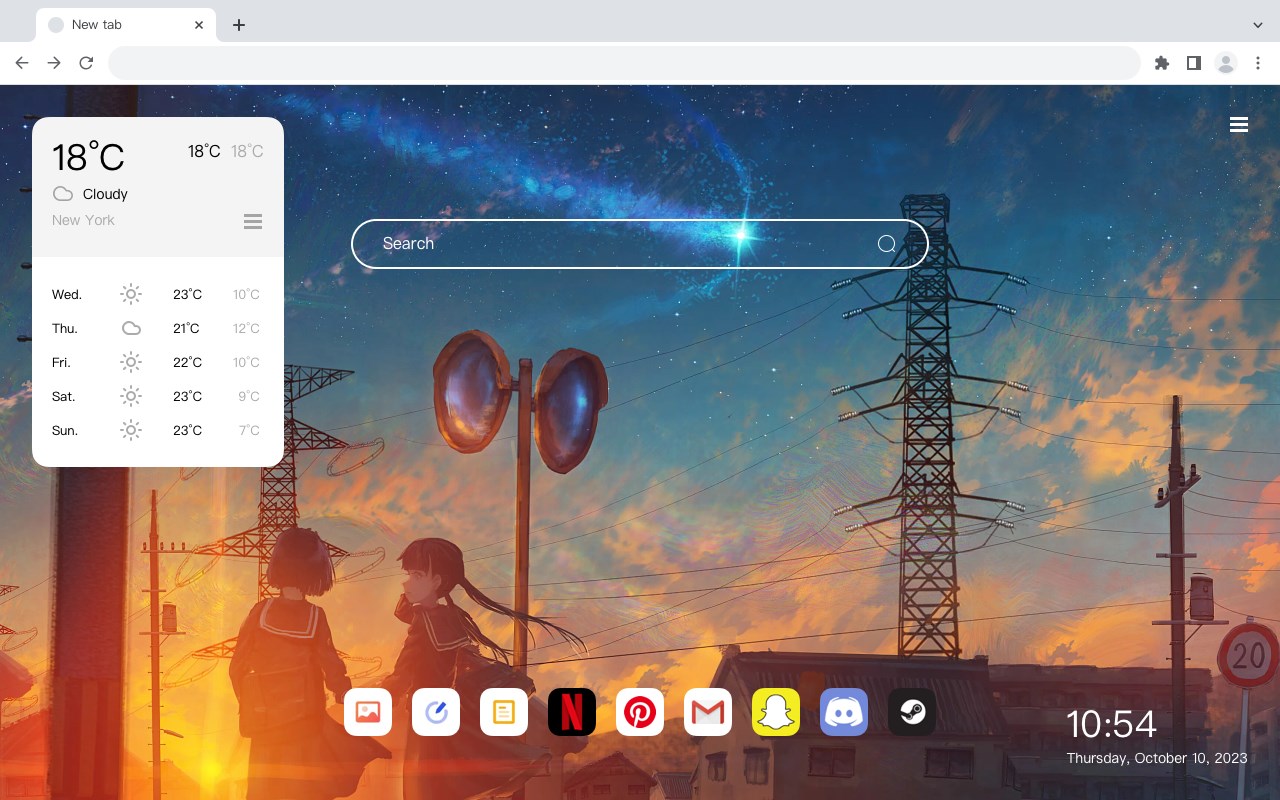Open the weather widget menu icon
The width and height of the screenshot is (1280, 800).
(253, 221)
